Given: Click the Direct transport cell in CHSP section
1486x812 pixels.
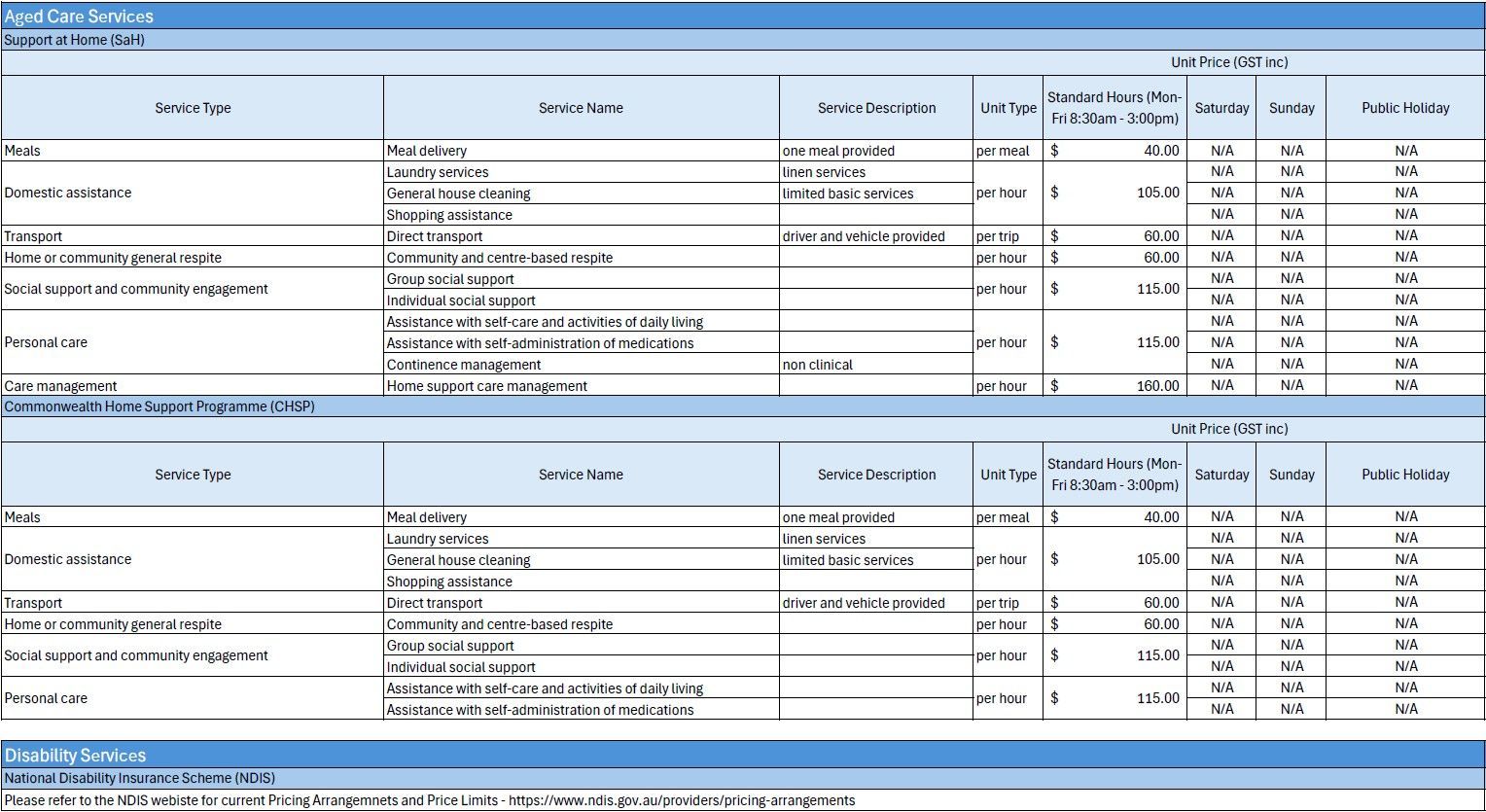Looking at the screenshot, I should 433,602.
